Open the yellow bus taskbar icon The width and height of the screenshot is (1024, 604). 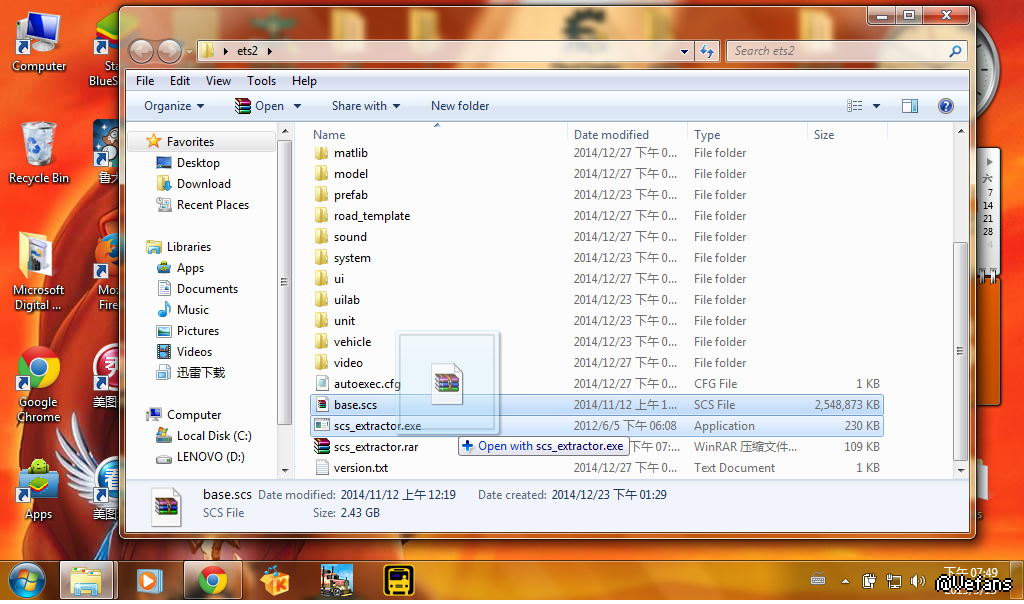tap(398, 580)
